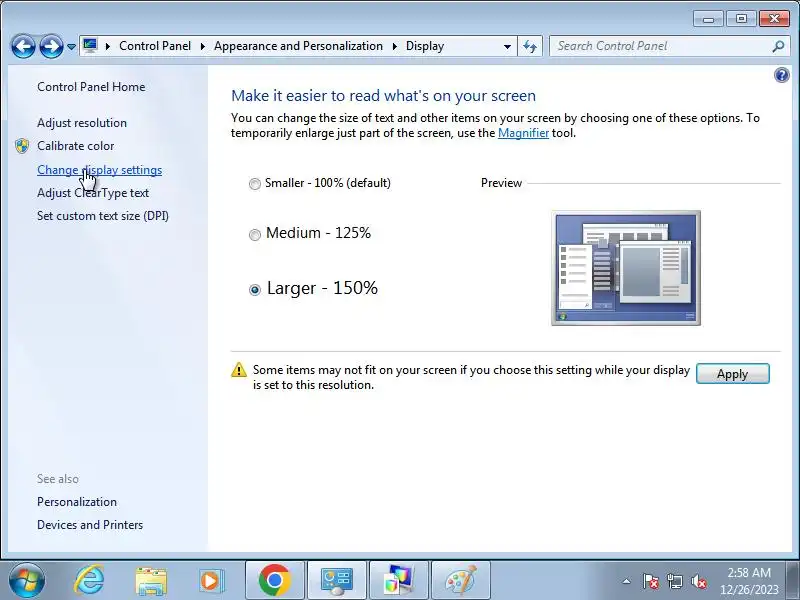The width and height of the screenshot is (800, 600).
Task: Close the Display window
Action: click(774, 19)
